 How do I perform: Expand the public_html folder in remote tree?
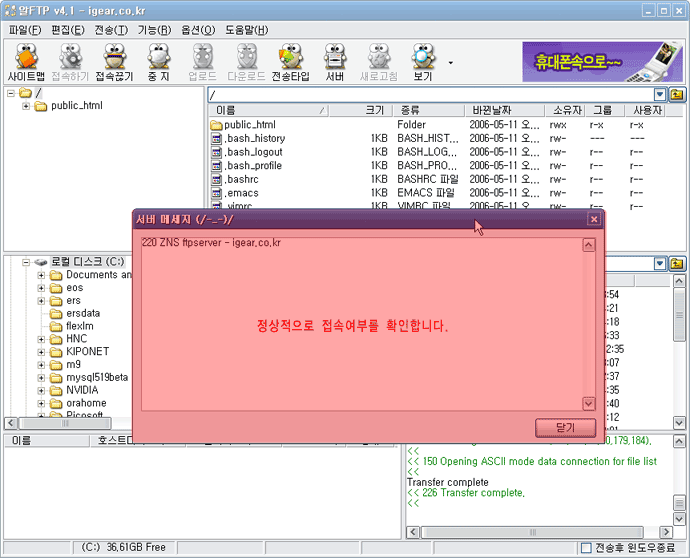pyautogui.click(x=26, y=106)
